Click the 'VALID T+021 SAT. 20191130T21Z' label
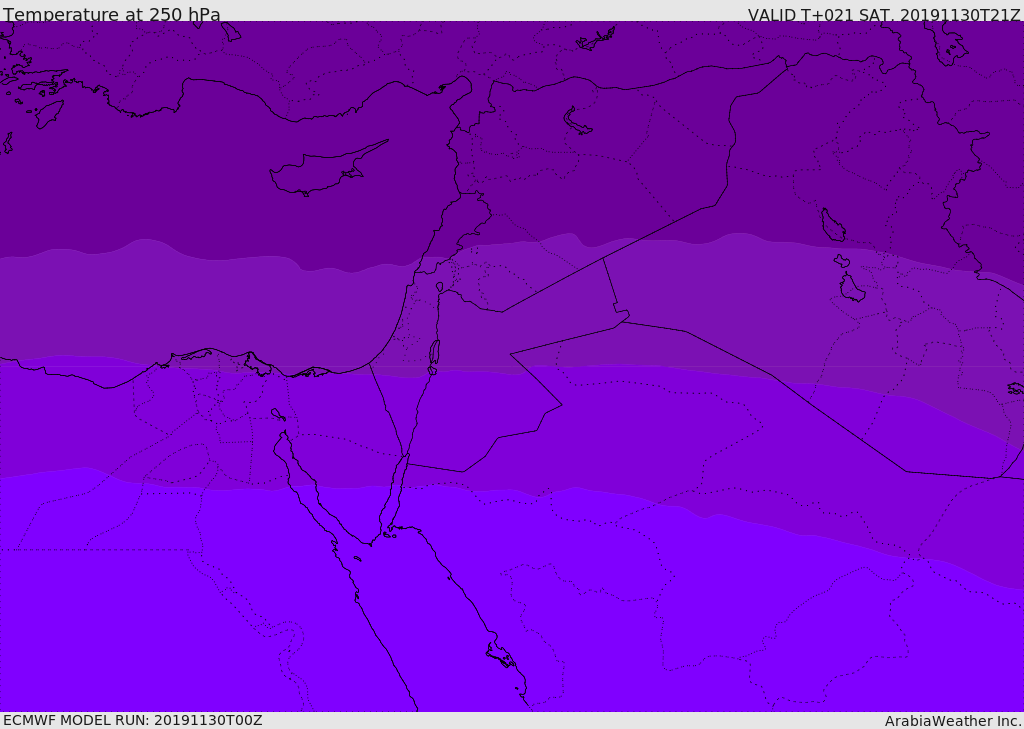1024x729 pixels. 884,15
